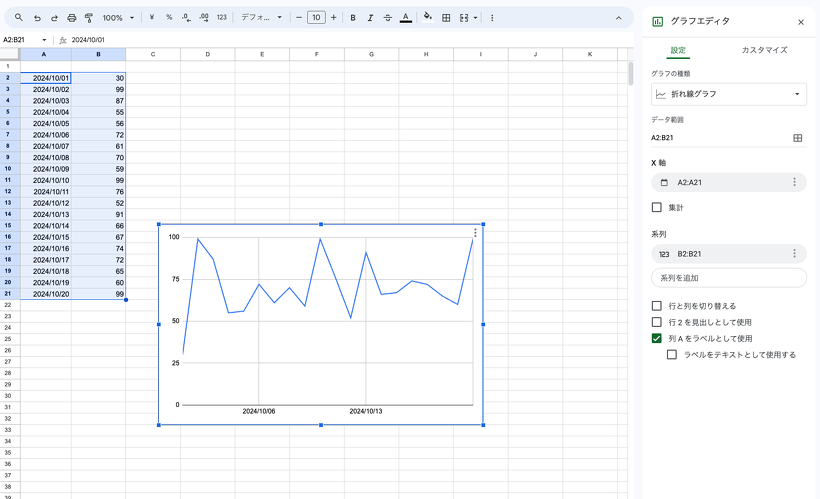Open the borders tool
820x499 pixels.
[x=446, y=18]
